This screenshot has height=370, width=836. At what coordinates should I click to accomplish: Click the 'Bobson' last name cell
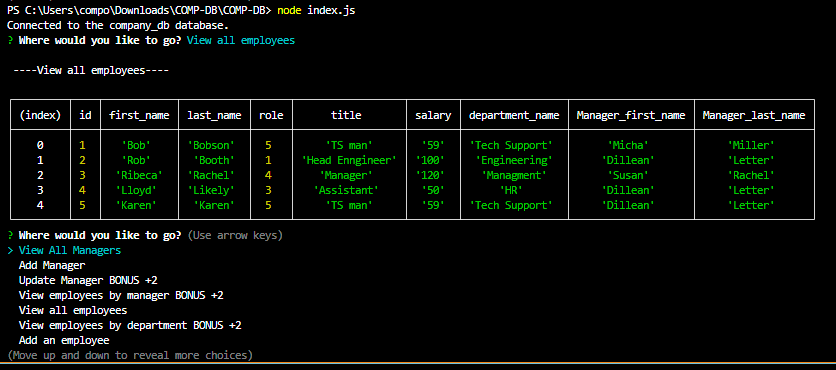(211, 145)
